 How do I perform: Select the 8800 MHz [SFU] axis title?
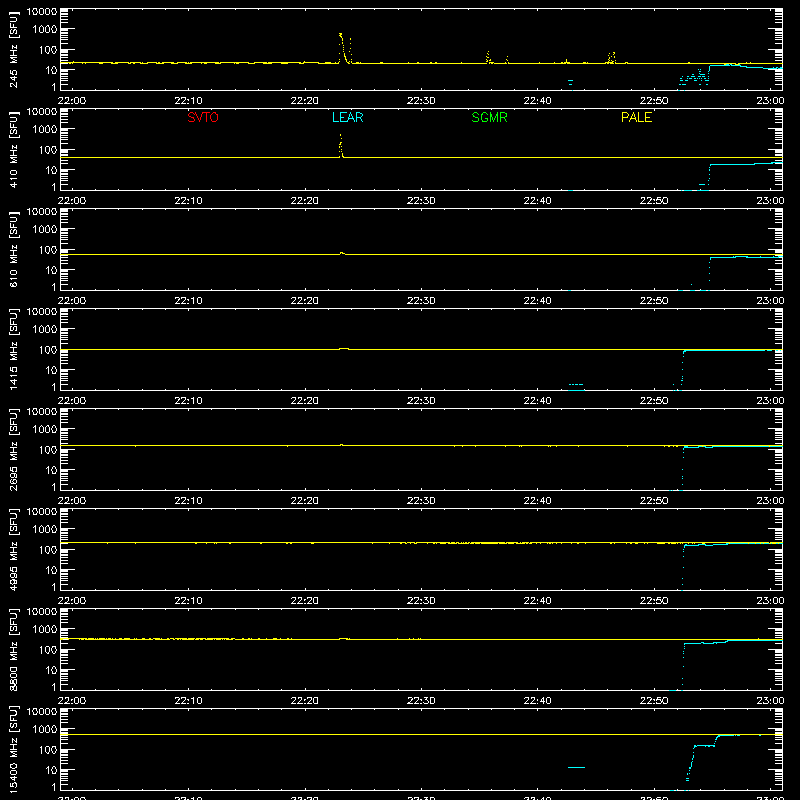pos(13,650)
